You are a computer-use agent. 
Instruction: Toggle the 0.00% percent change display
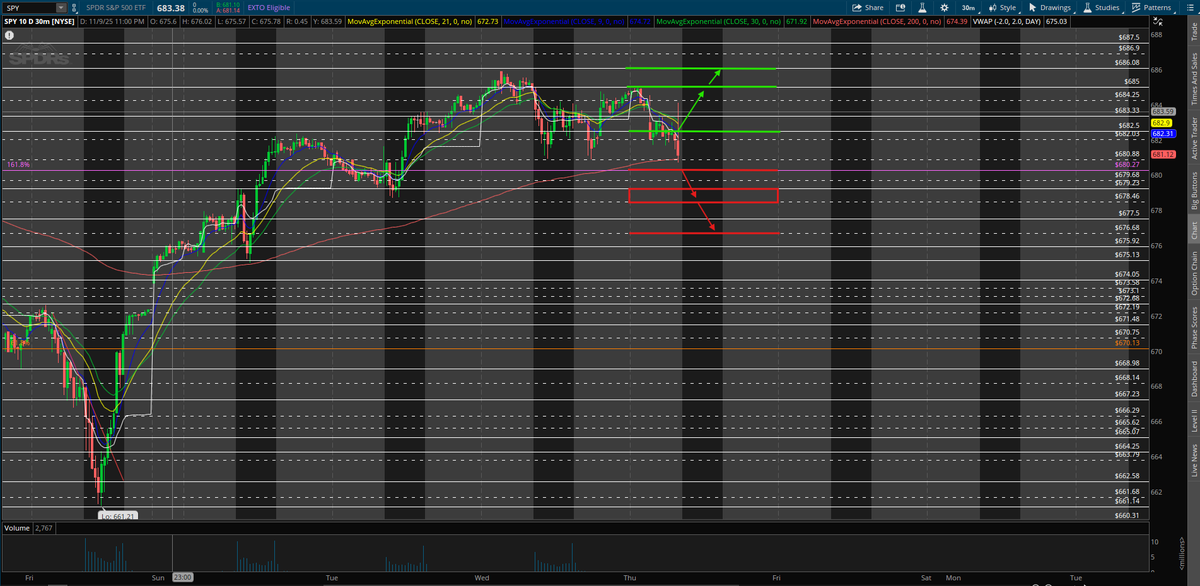point(200,10)
